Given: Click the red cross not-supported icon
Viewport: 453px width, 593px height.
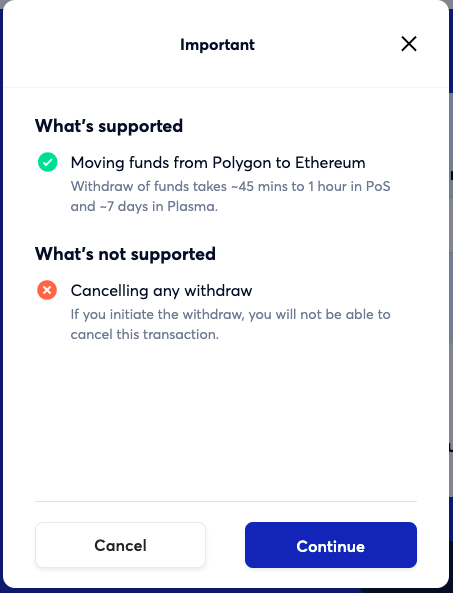Looking at the screenshot, I should pos(47,290).
